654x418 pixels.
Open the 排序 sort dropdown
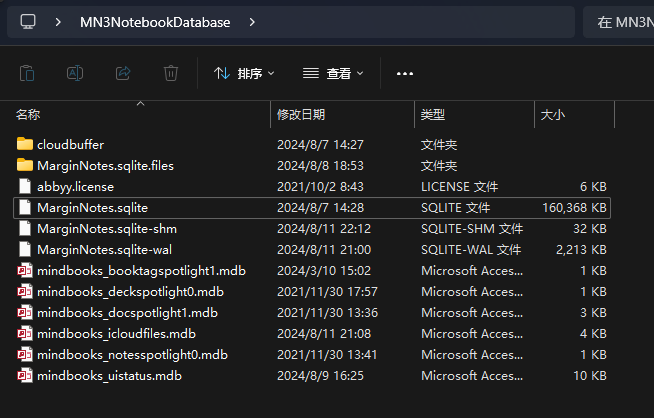coord(244,73)
